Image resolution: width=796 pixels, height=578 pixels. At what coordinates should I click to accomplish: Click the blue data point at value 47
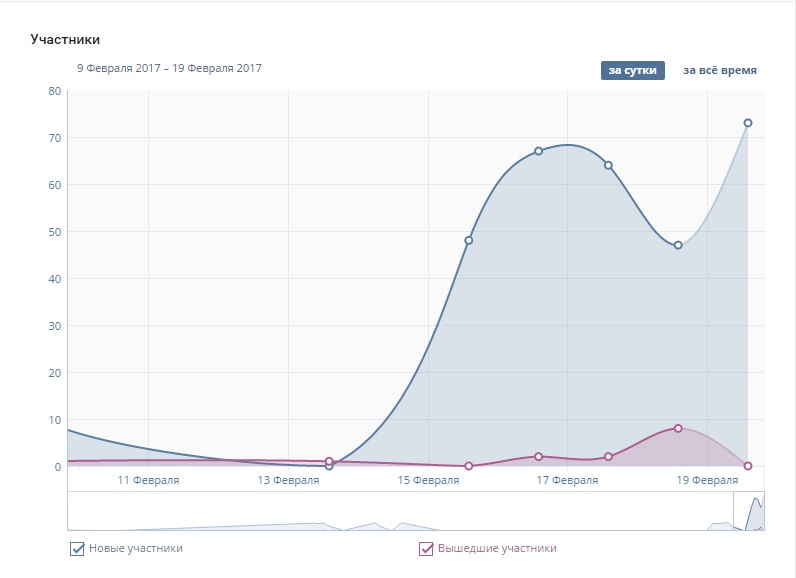[678, 245]
